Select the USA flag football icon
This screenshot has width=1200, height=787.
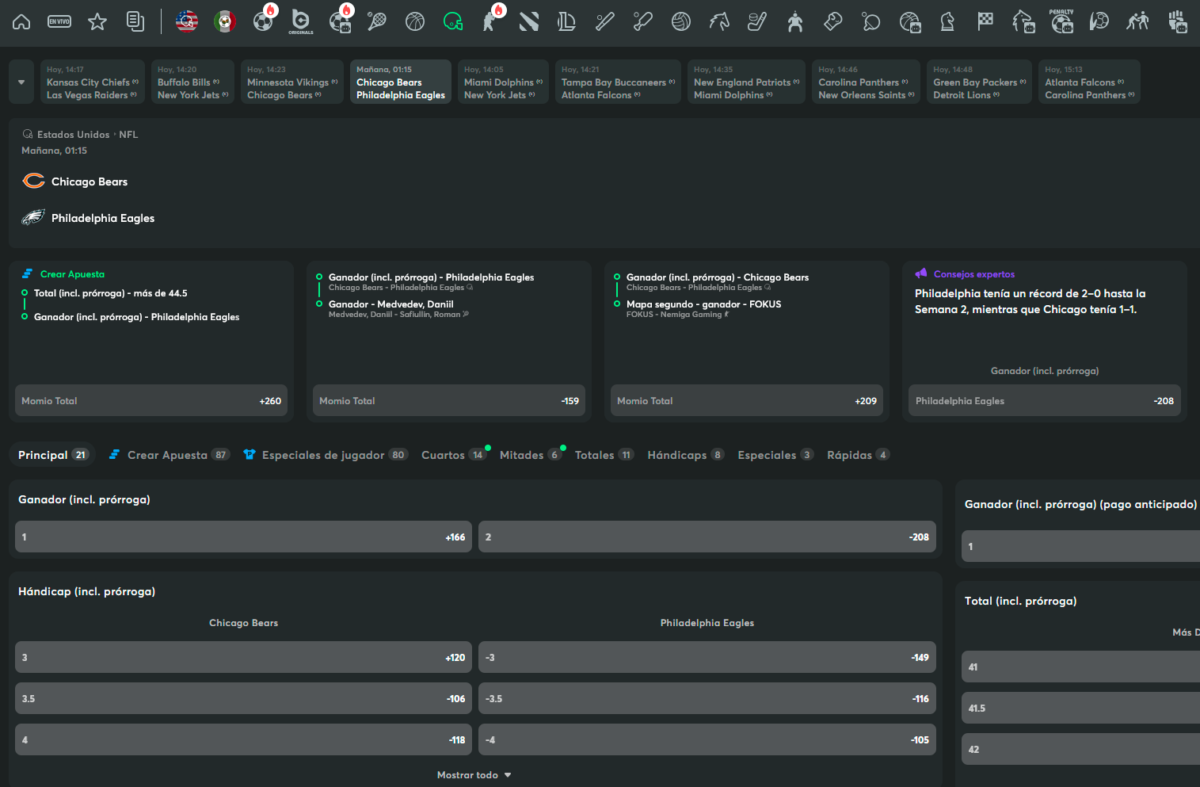pyautogui.click(x=186, y=21)
